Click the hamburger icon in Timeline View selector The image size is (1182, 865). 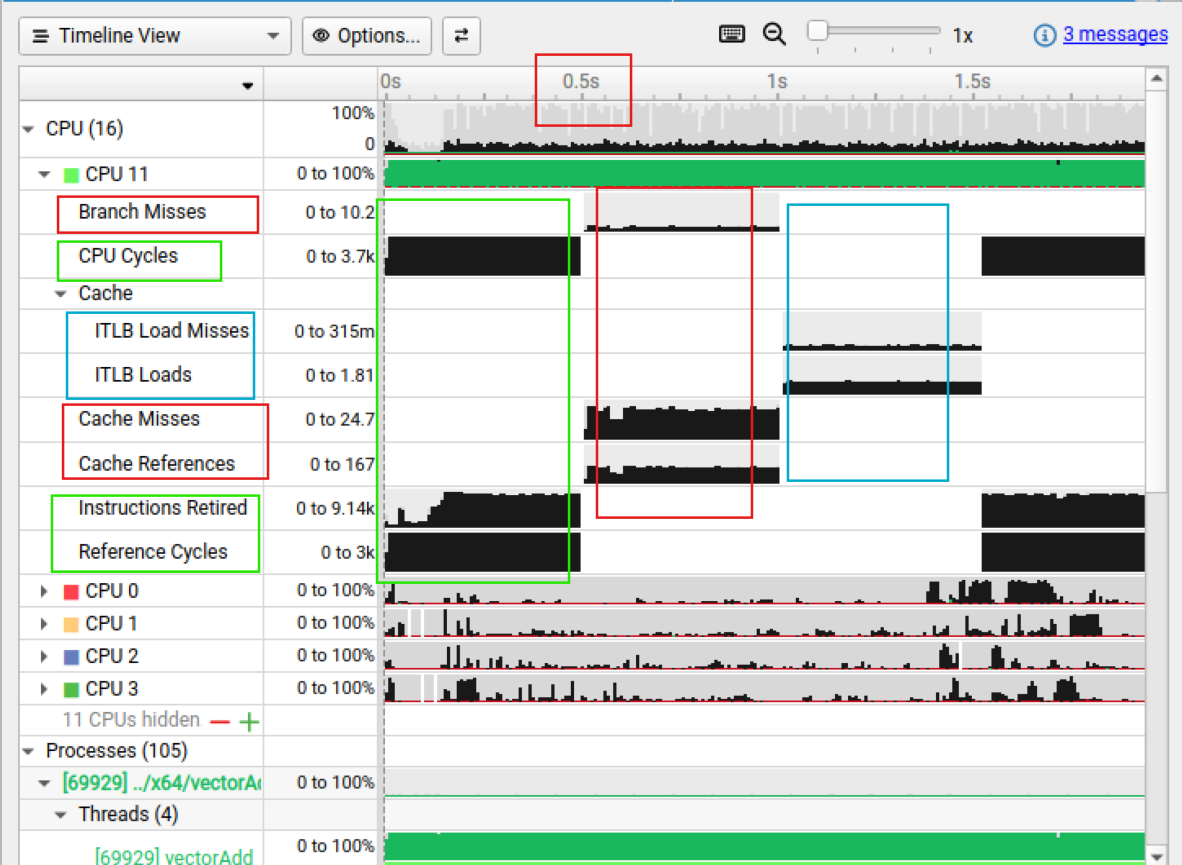(40, 36)
